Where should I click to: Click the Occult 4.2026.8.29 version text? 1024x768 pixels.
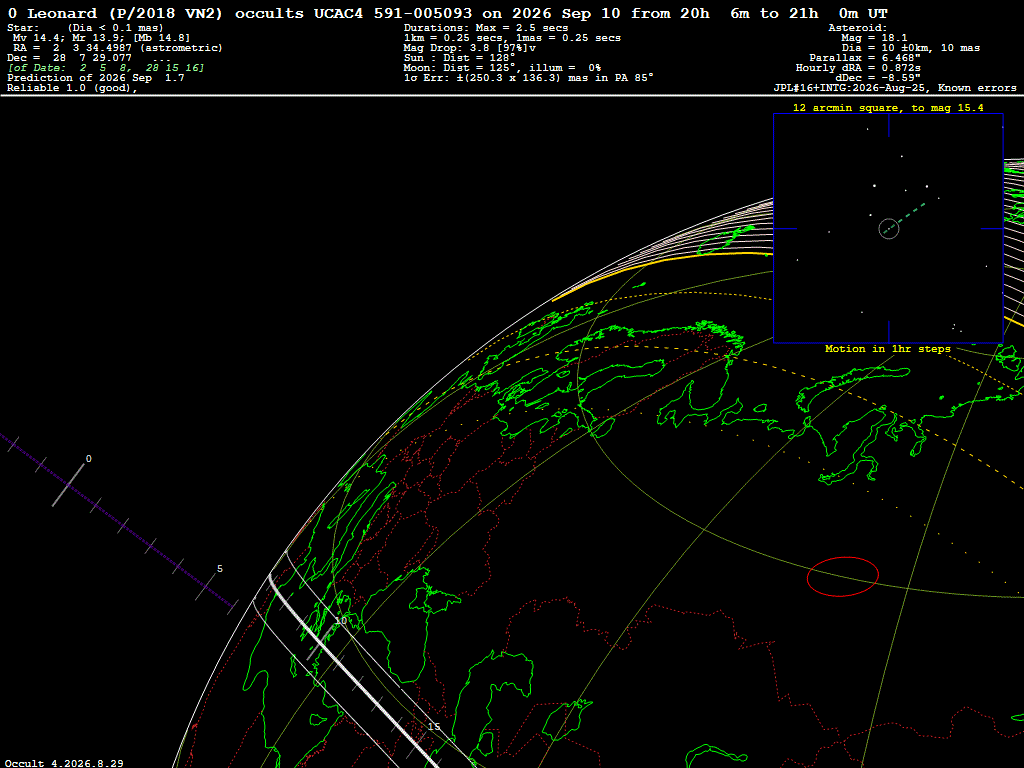click(x=64, y=763)
